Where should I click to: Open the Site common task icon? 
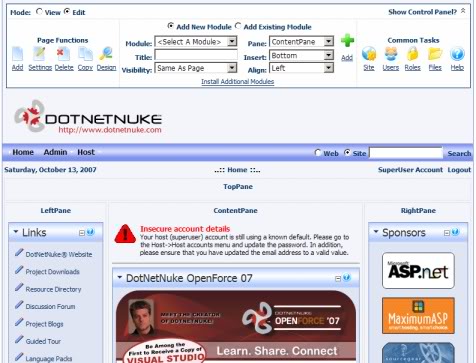pyautogui.click(x=369, y=54)
